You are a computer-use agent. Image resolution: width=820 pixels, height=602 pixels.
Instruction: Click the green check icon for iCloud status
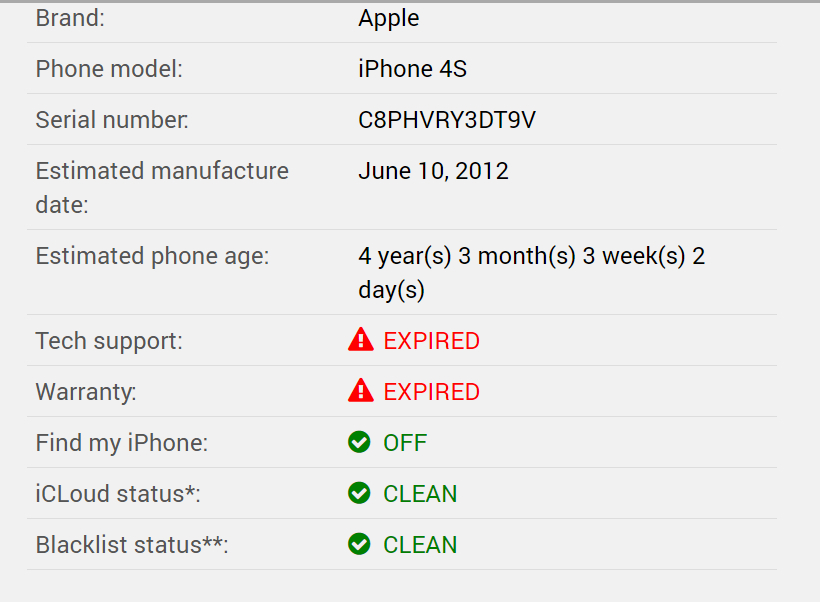coord(359,493)
